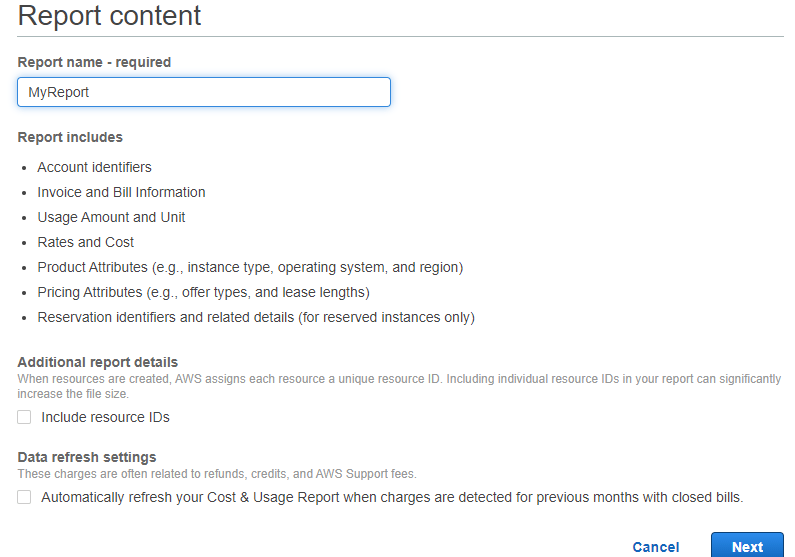
Task: Click the 'Reservation identifiers and related details' item
Action: (256, 317)
